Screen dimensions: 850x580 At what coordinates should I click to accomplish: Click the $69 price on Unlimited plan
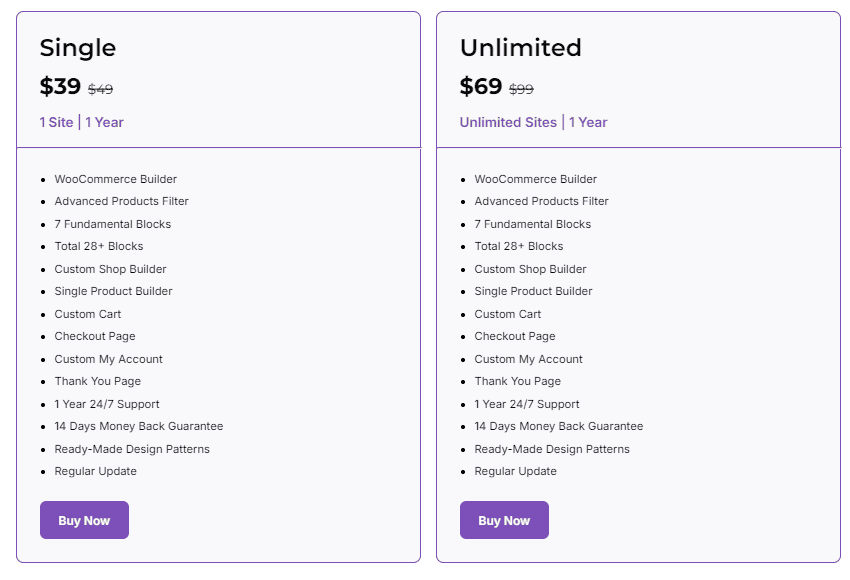point(478,87)
